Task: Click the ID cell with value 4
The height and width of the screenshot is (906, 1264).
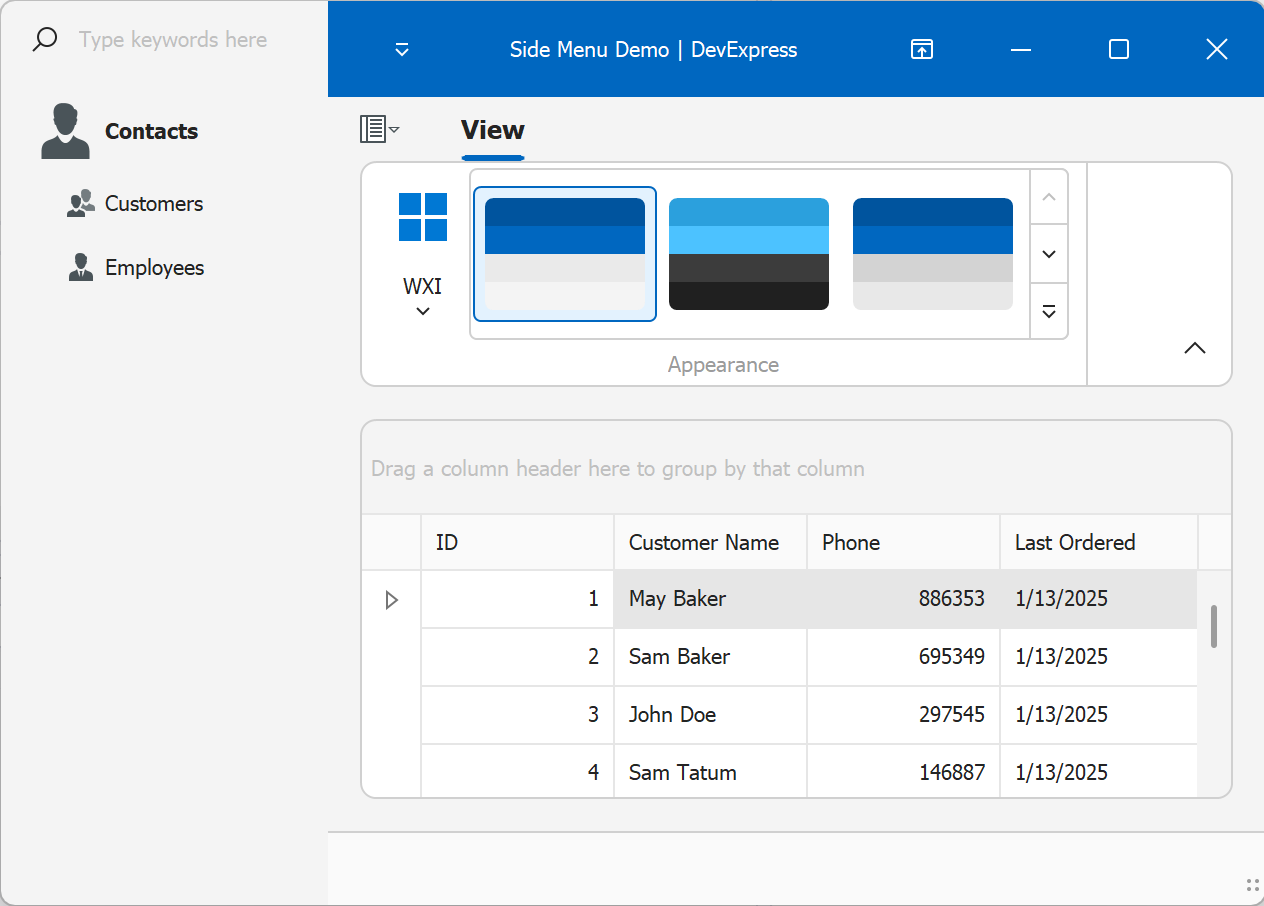Action: [x=518, y=773]
